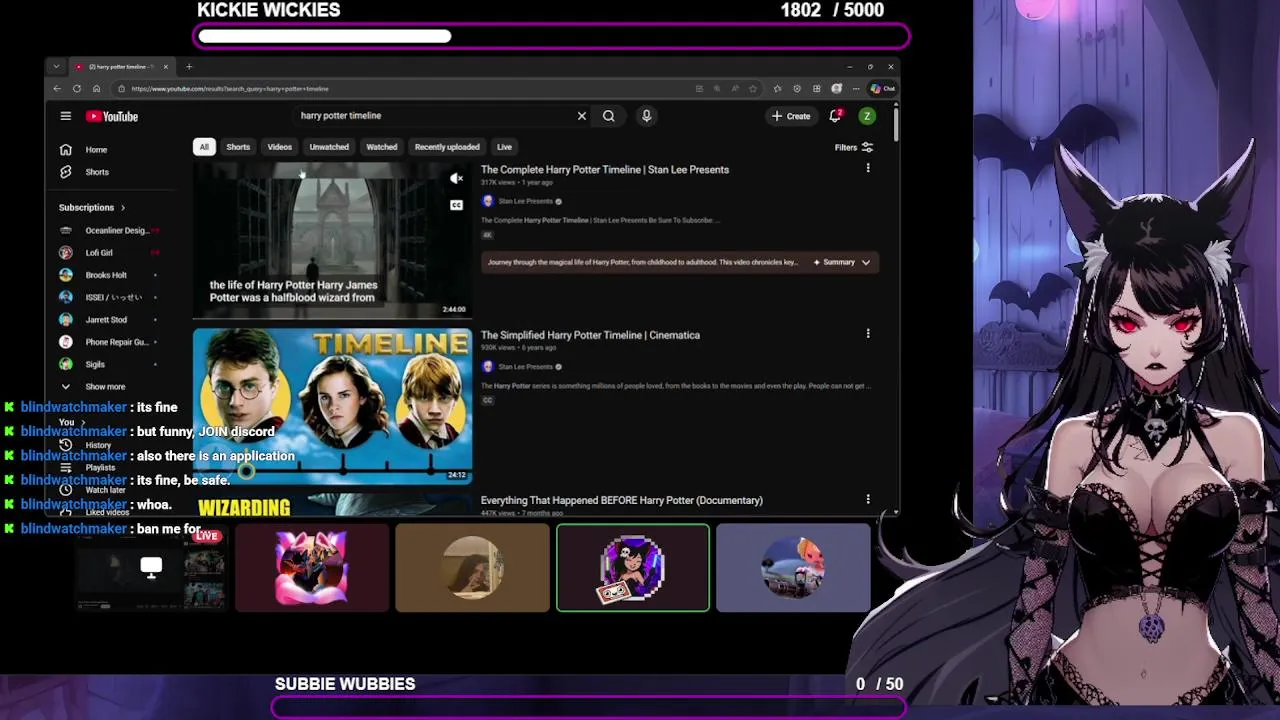Open the TIMELINE thumbnail with Harry, Hermione, Ron
1280x720 pixels.
pyautogui.click(x=332, y=407)
